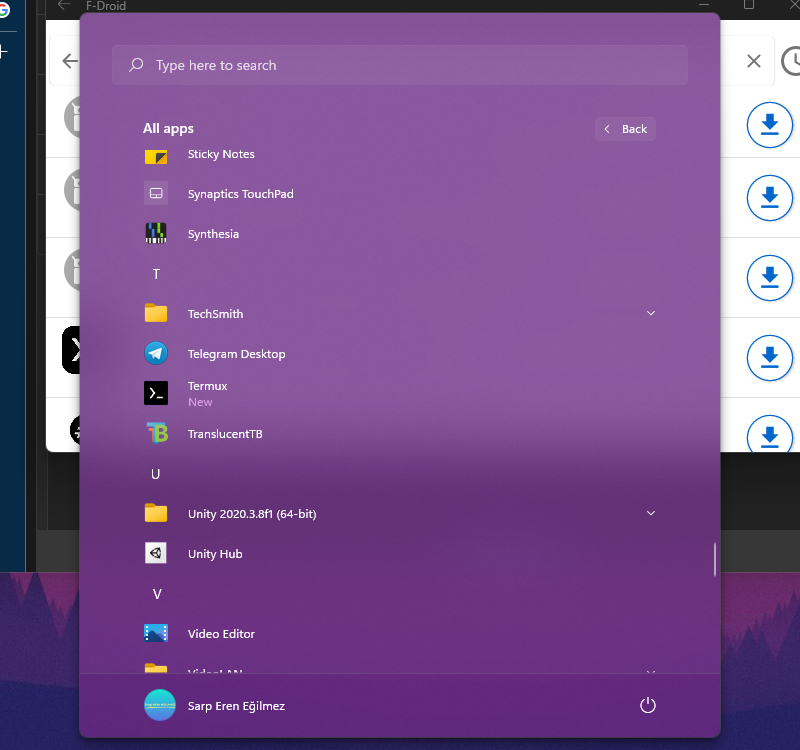Select the Unity Hub label
The width and height of the screenshot is (800, 750).
click(x=215, y=554)
